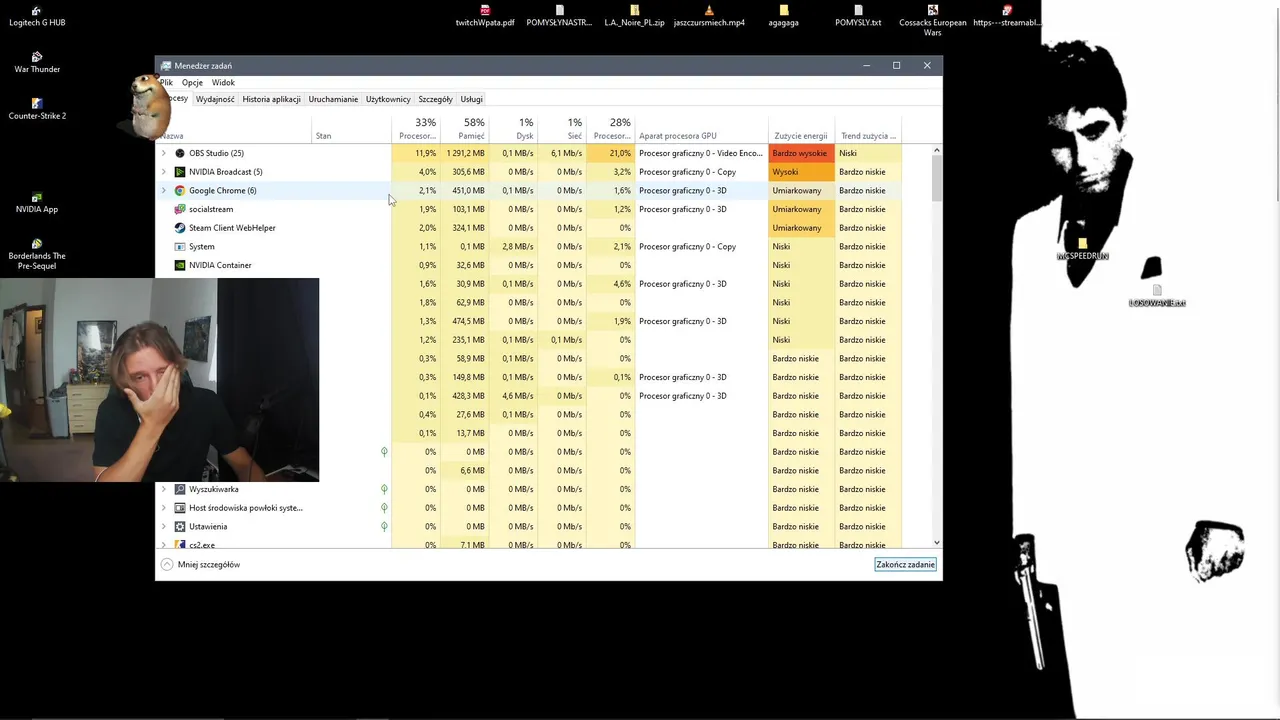This screenshot has width=1280, height=720.
Task: Select the Ustawienia process icon
Action: pyautogui.click(x=180, y=526)
